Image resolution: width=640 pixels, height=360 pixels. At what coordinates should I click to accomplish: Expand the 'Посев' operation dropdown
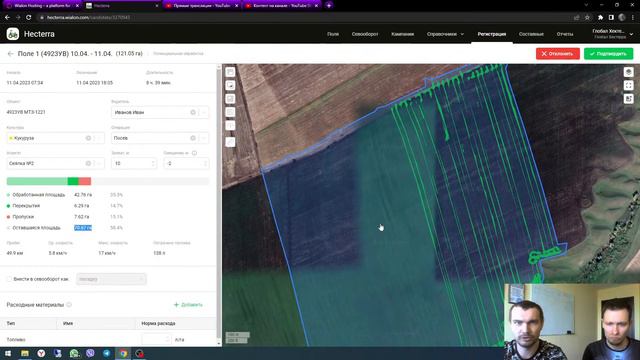[x=204, y=138]
